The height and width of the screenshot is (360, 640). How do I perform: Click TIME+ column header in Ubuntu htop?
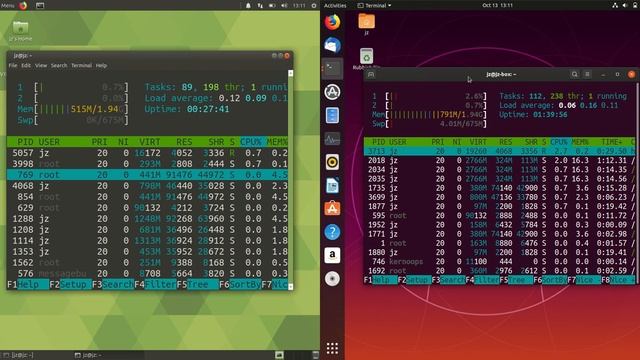point(611,142)
